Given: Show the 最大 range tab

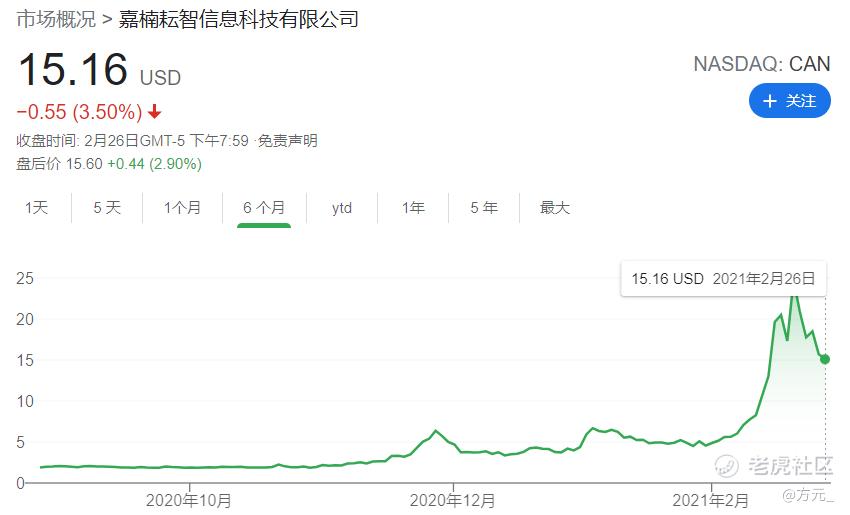Looking at the screenshot, I should pyautogui.click(x=555, y=208).
